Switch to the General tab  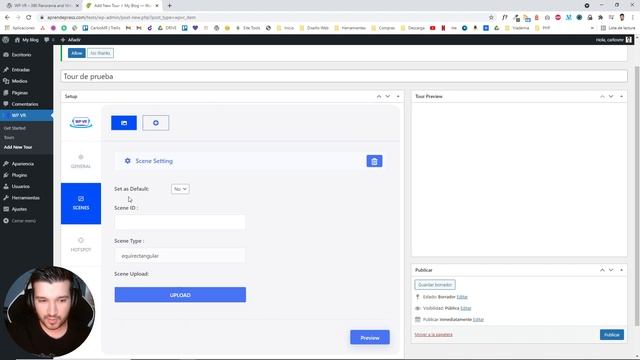coord(81,162)
